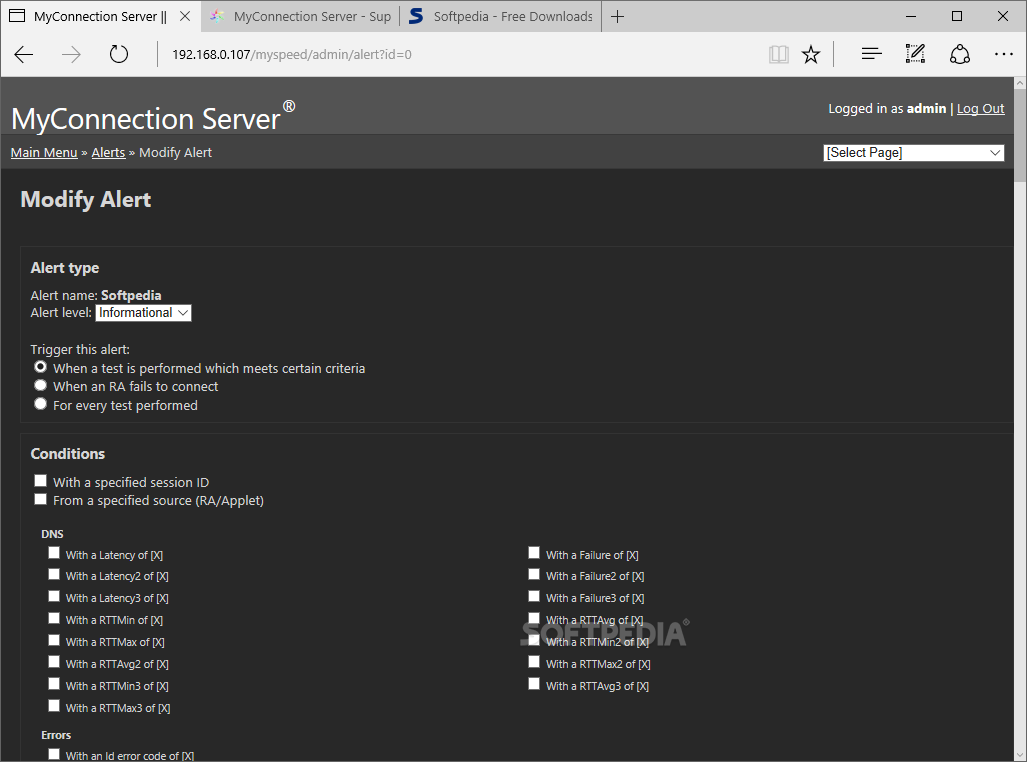
Task: Check 'With a RTTMax2 of [X]'
Action: (x=534, y=662)
